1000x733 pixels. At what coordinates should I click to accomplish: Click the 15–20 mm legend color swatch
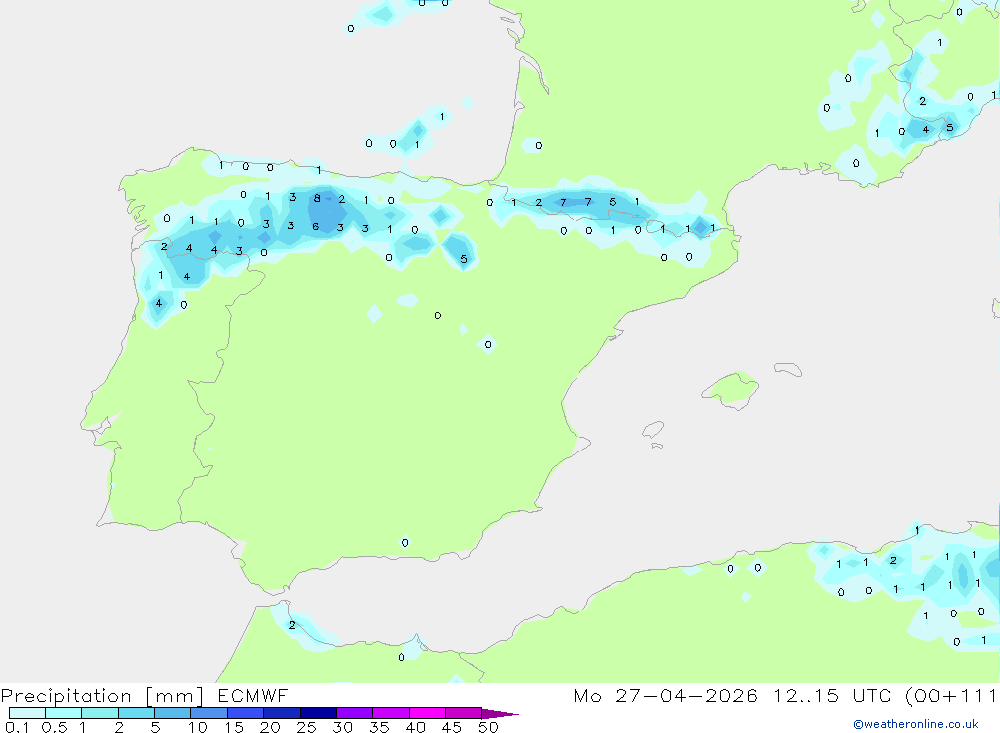246,713
